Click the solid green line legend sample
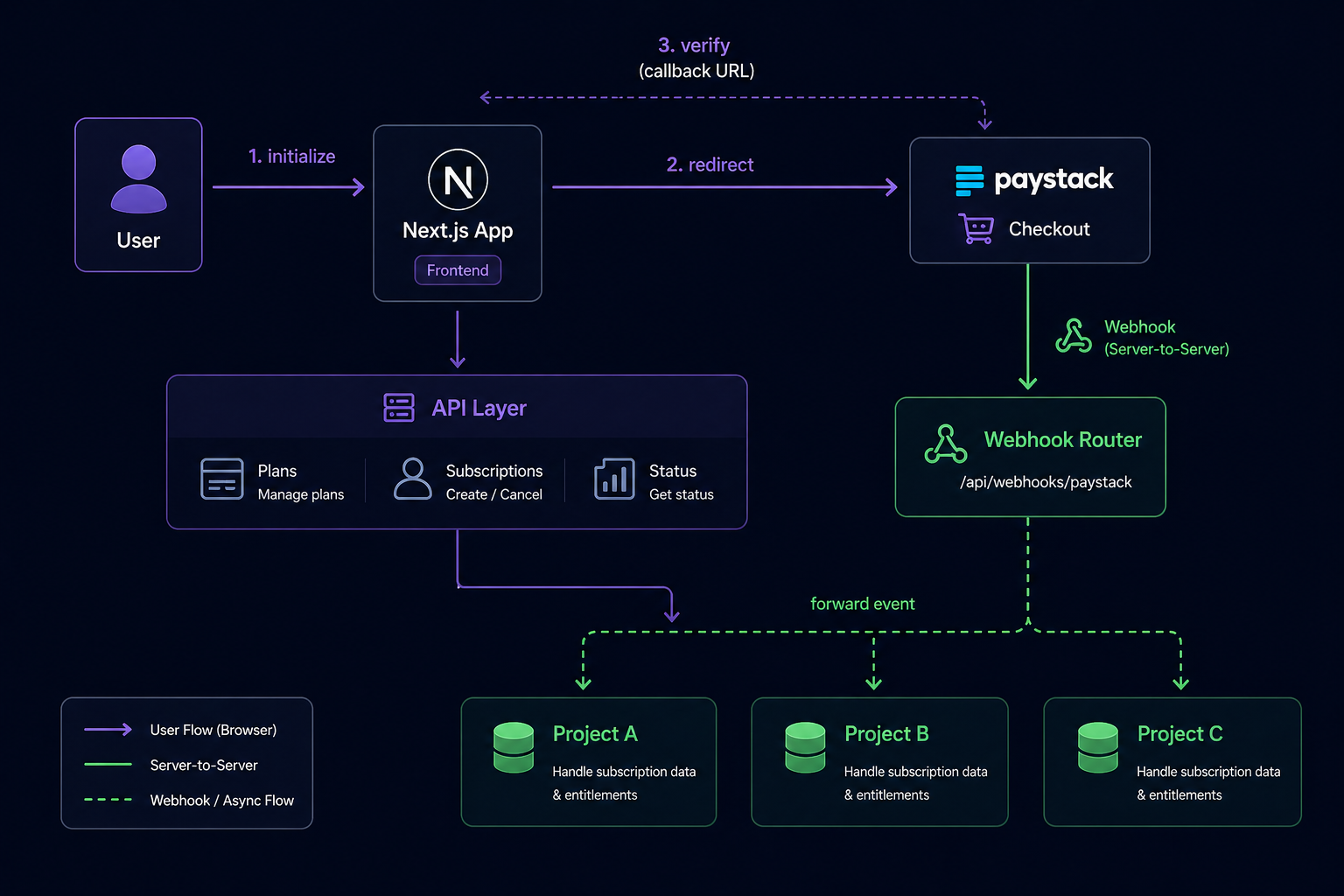1344x896 pixels. tap(108, 765)
